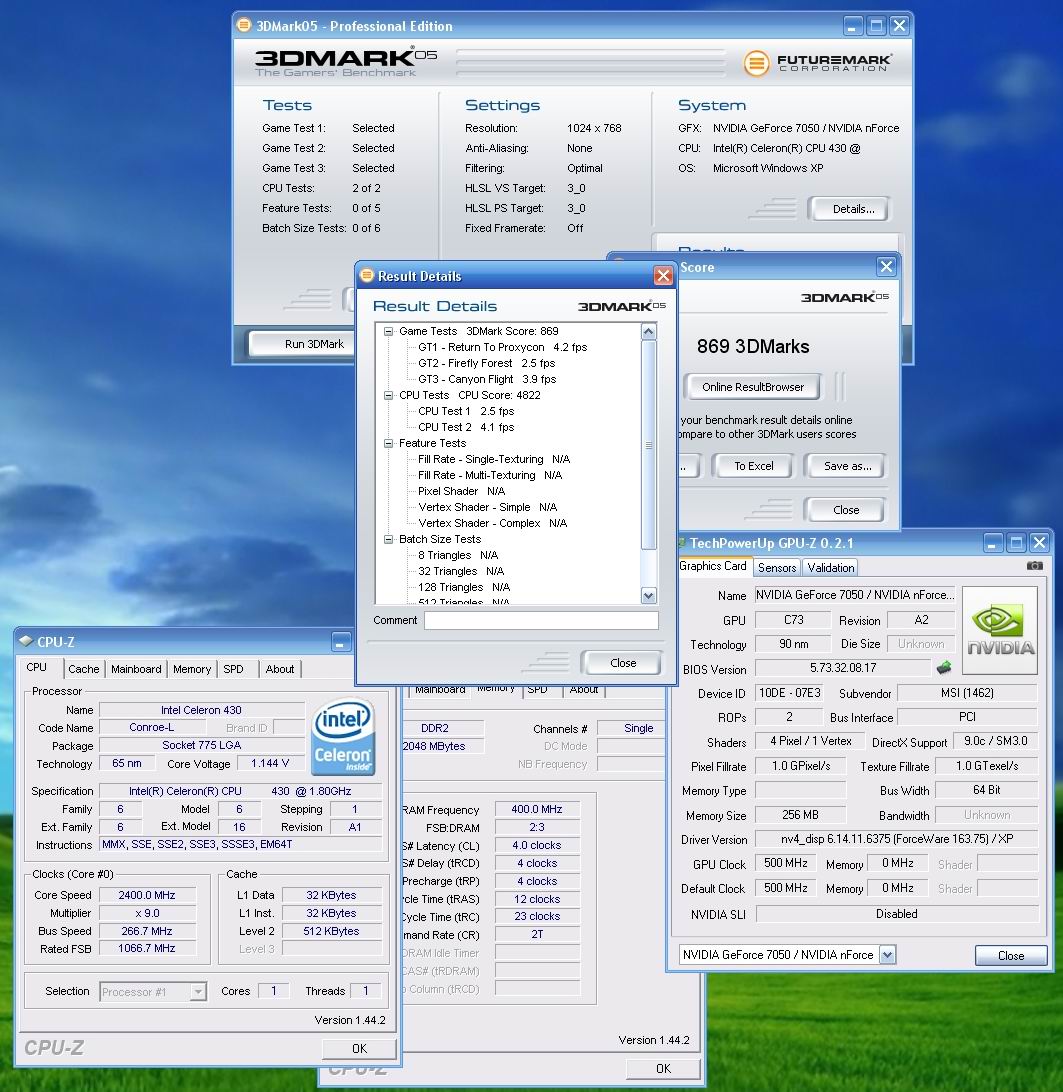Select the 8 Triangles result row
The image size is (1063, 1092).
[x=458, y=556]
